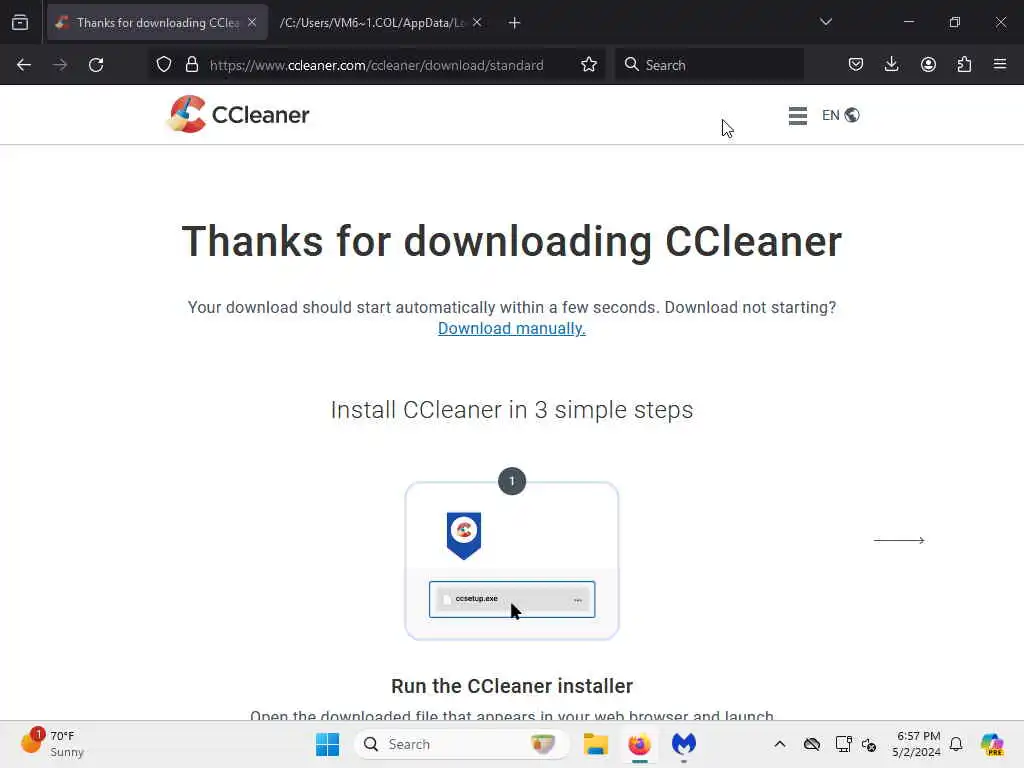
Task: Open the Firefox account icon
Action: coord(928,65)
